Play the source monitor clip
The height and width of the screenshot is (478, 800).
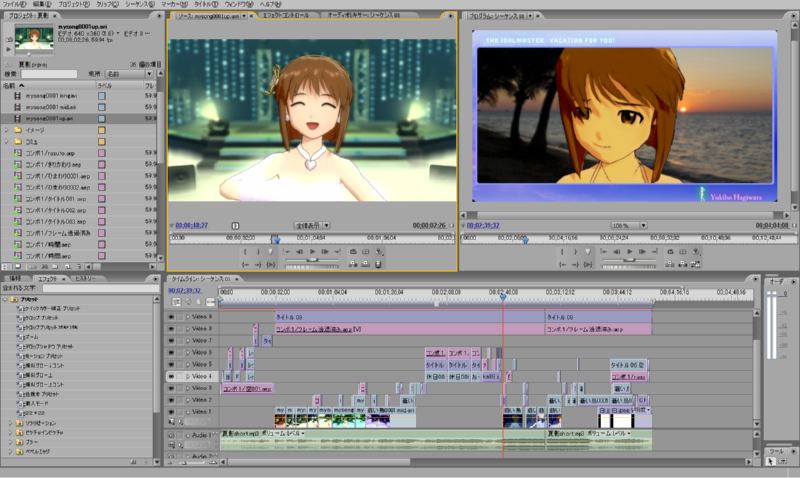312,251
